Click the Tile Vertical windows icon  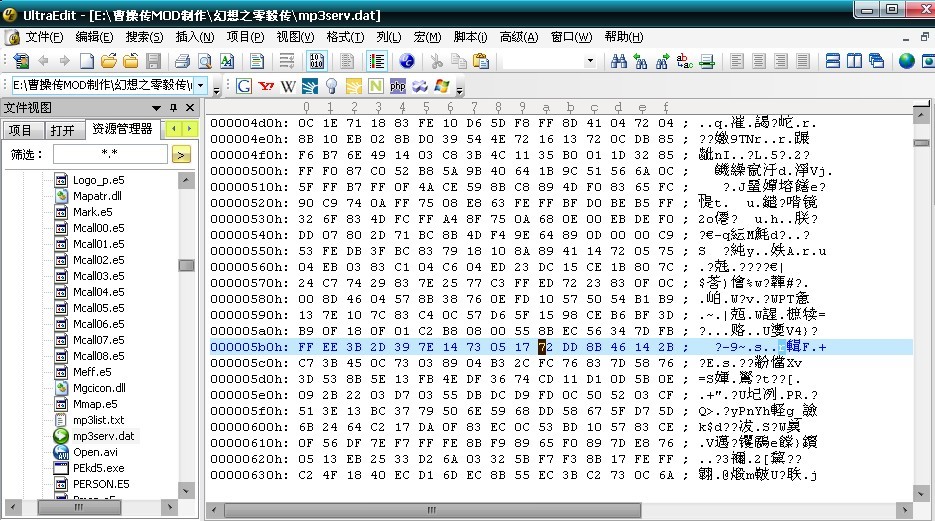[854, 61]
